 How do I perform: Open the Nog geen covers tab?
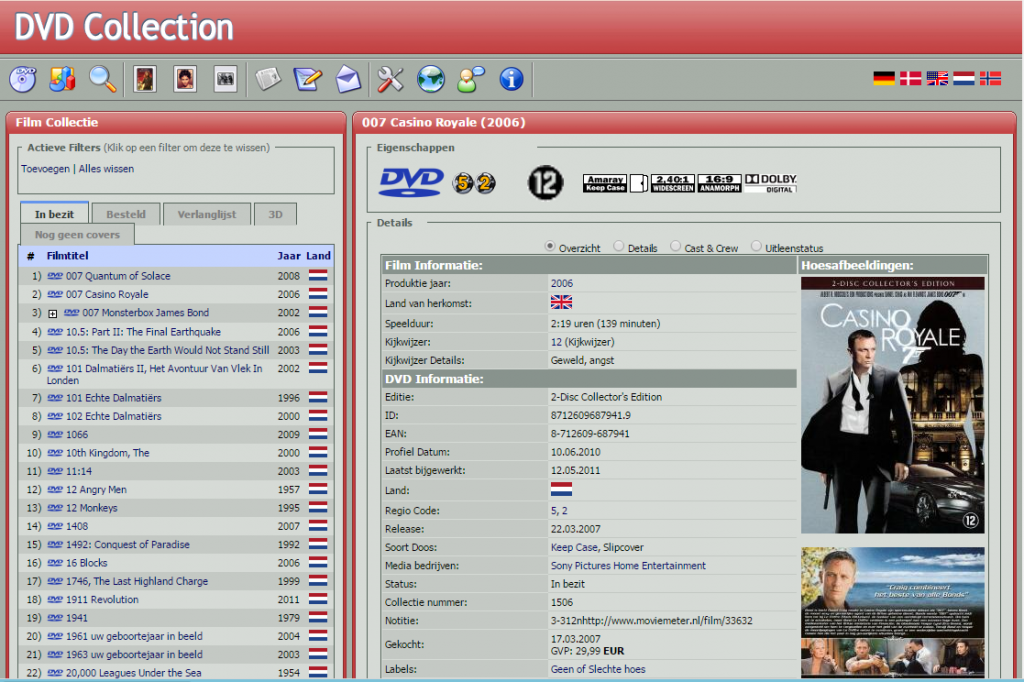(x=77, y=235)
